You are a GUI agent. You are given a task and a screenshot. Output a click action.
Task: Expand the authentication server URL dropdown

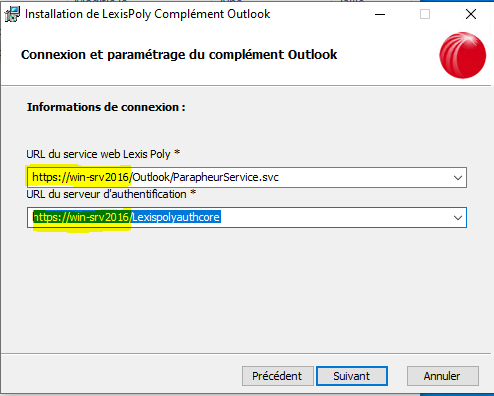tap(458, 218)
